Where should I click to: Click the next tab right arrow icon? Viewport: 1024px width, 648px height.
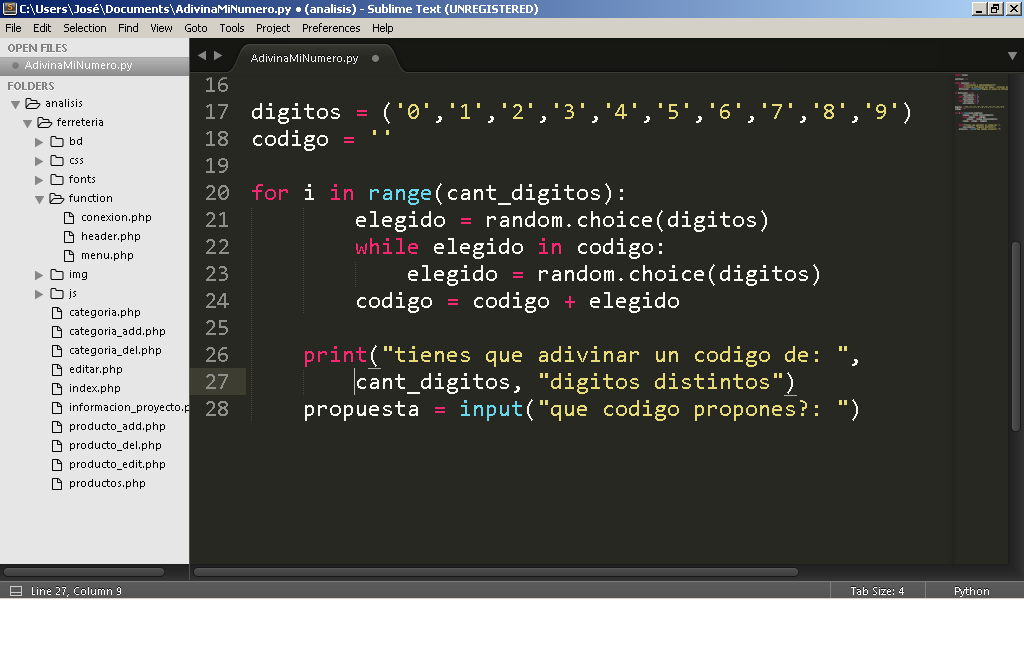pos(218,56)
